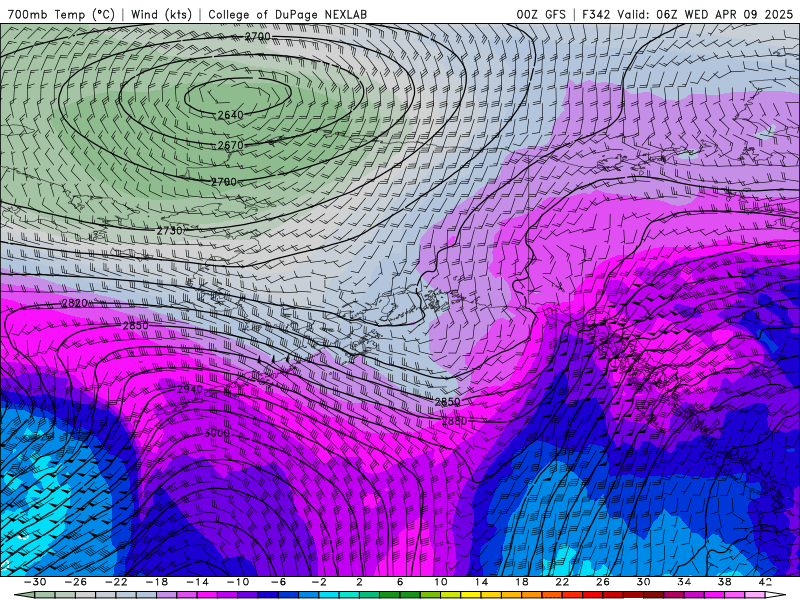800x600 pixels.
Task: Click the -30 value on the temperature scale
Action: point(35,582)
